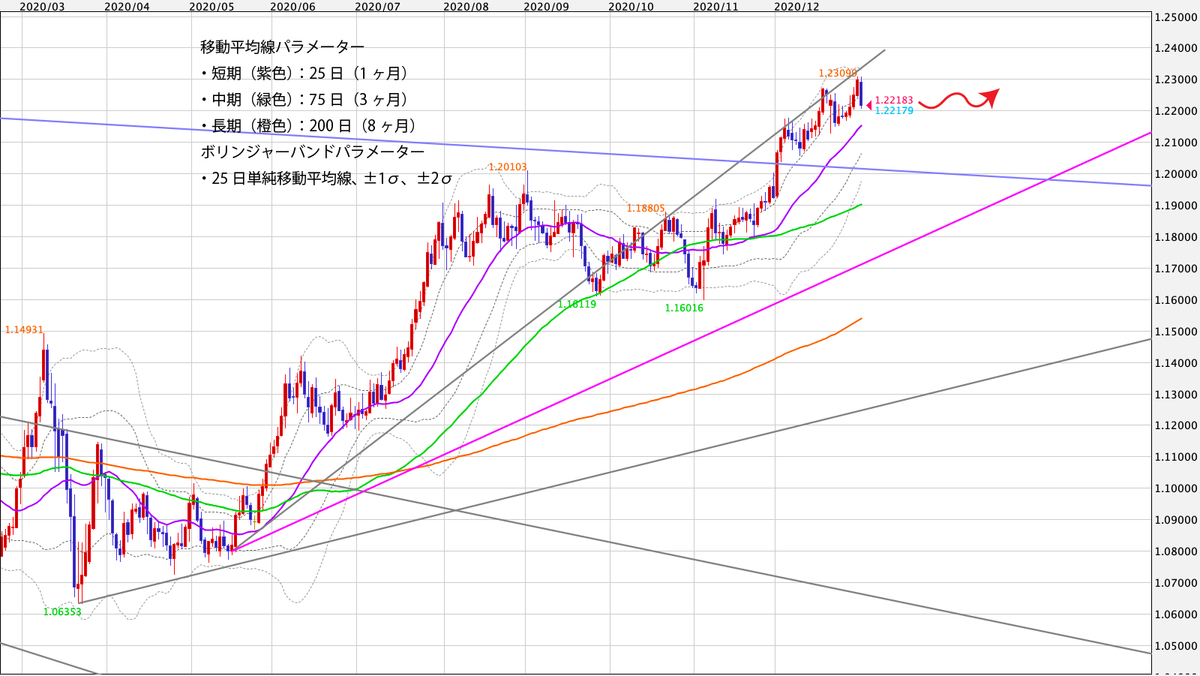
Task: Click the 1.16016 low price annotation
Action: coord(684,309)
